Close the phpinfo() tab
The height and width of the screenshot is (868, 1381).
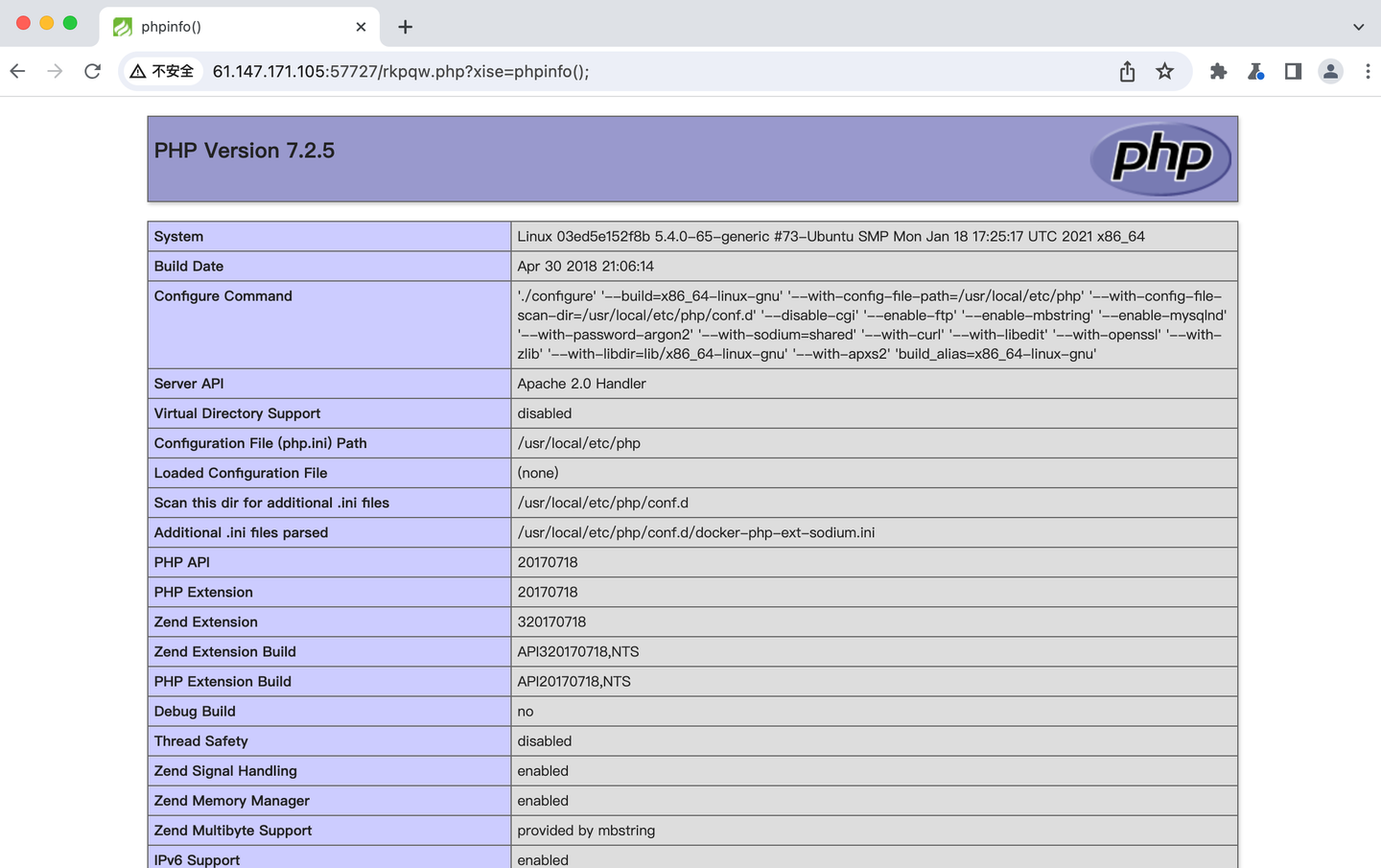[x=361, y=27]
